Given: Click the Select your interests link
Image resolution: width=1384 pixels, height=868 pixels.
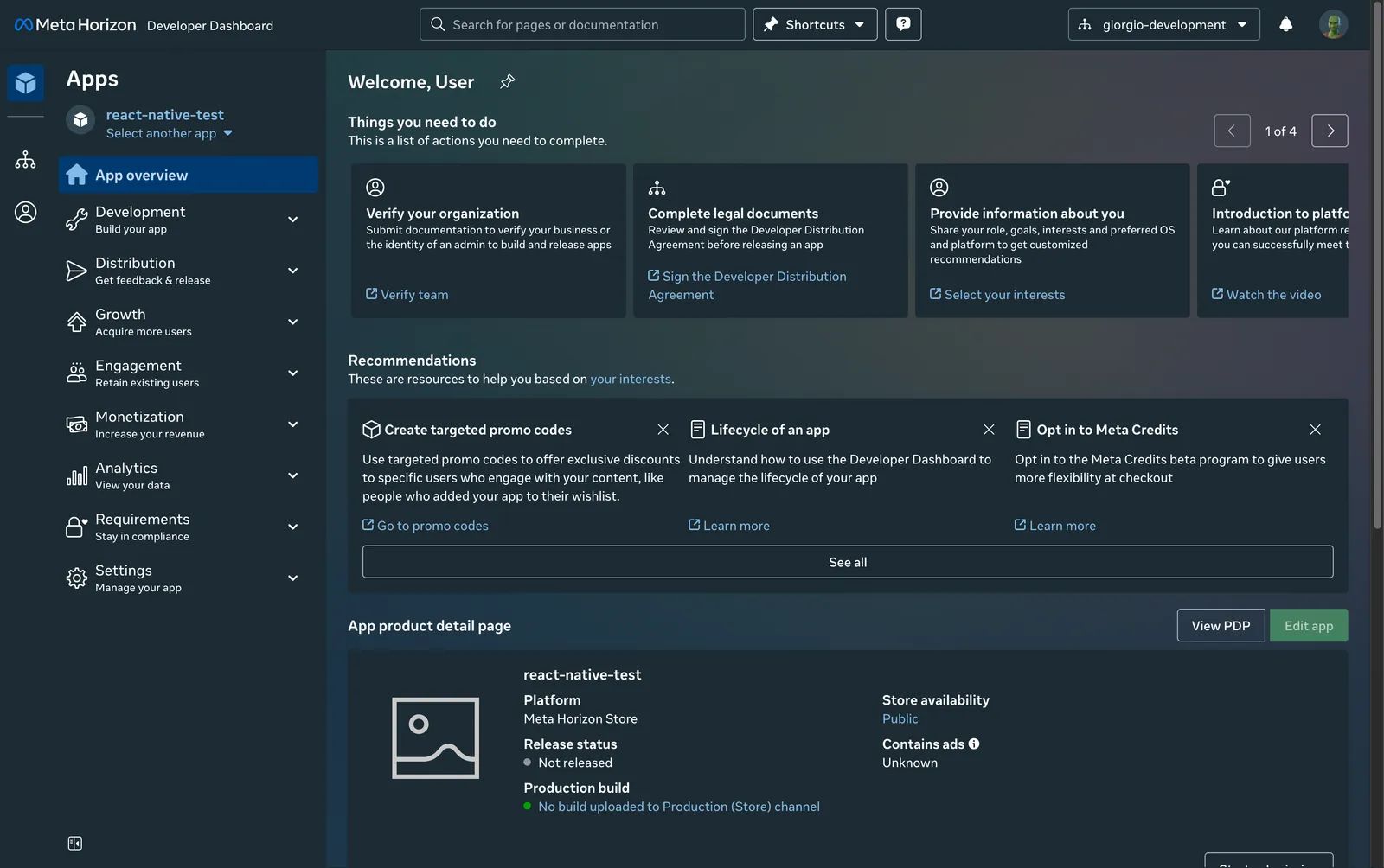Looking at the screenshot, I should [x=997, y=295].
